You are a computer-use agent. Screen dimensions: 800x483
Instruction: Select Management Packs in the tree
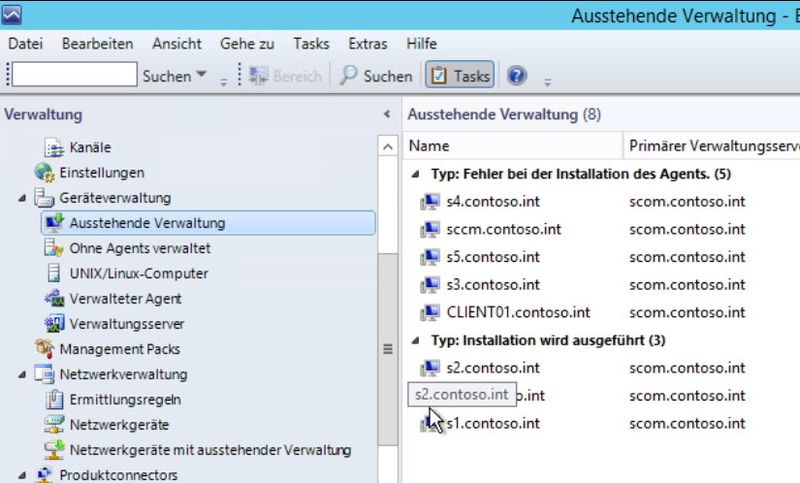(120, 349)
